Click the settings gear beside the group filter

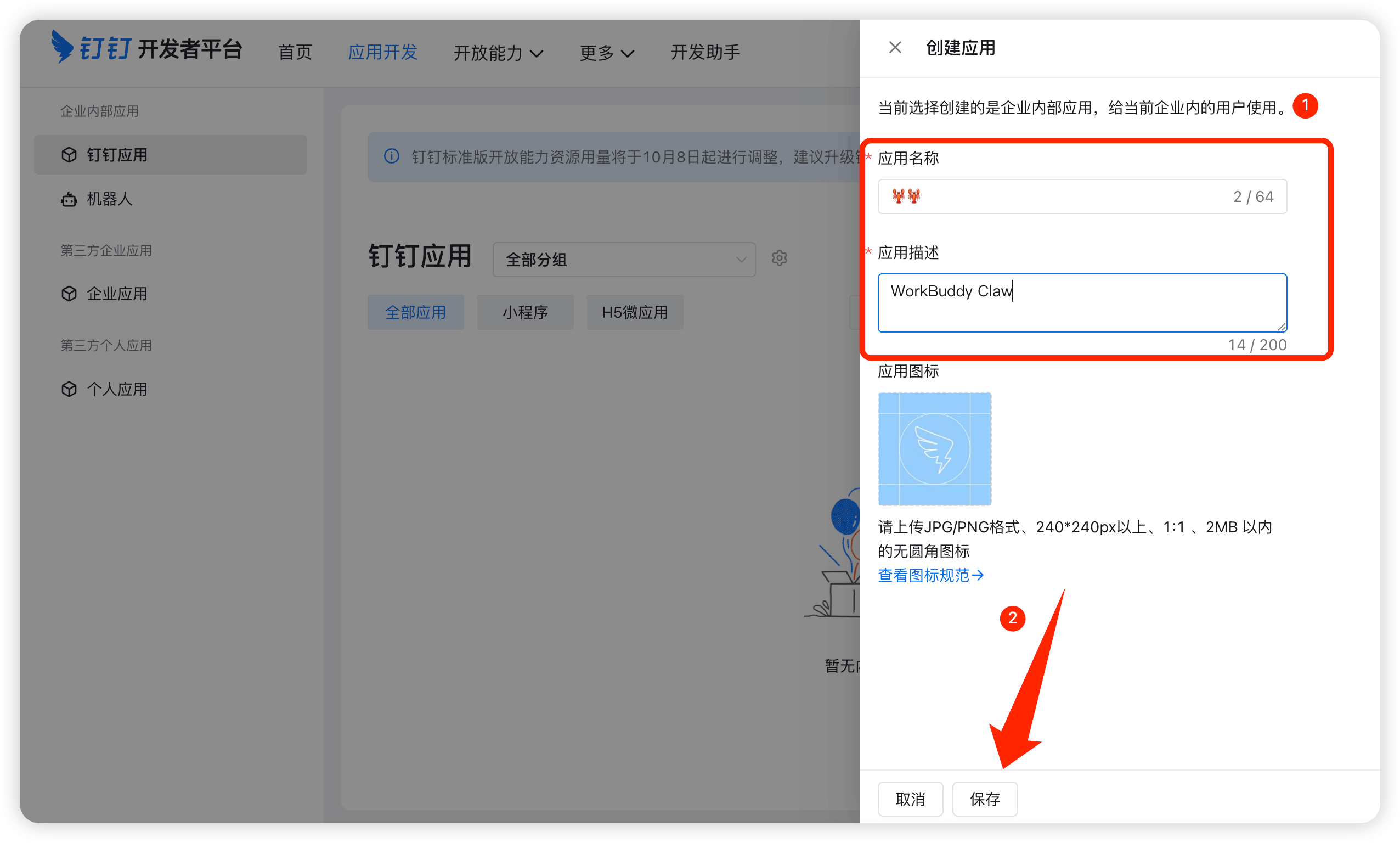pyautogui.click(x=780, y=258)
